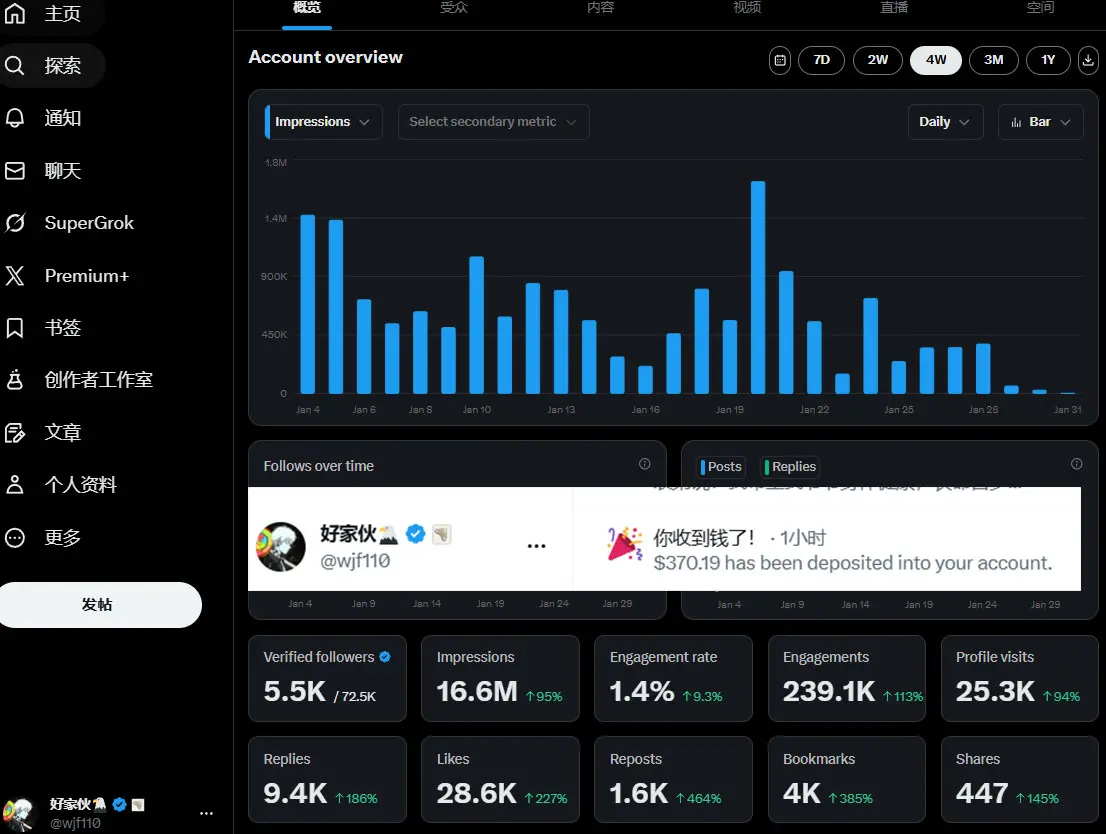Open the 更多 more-options circle icon
The height and width of the screenshot is (834, 1106).
click(x=15, y=538)
